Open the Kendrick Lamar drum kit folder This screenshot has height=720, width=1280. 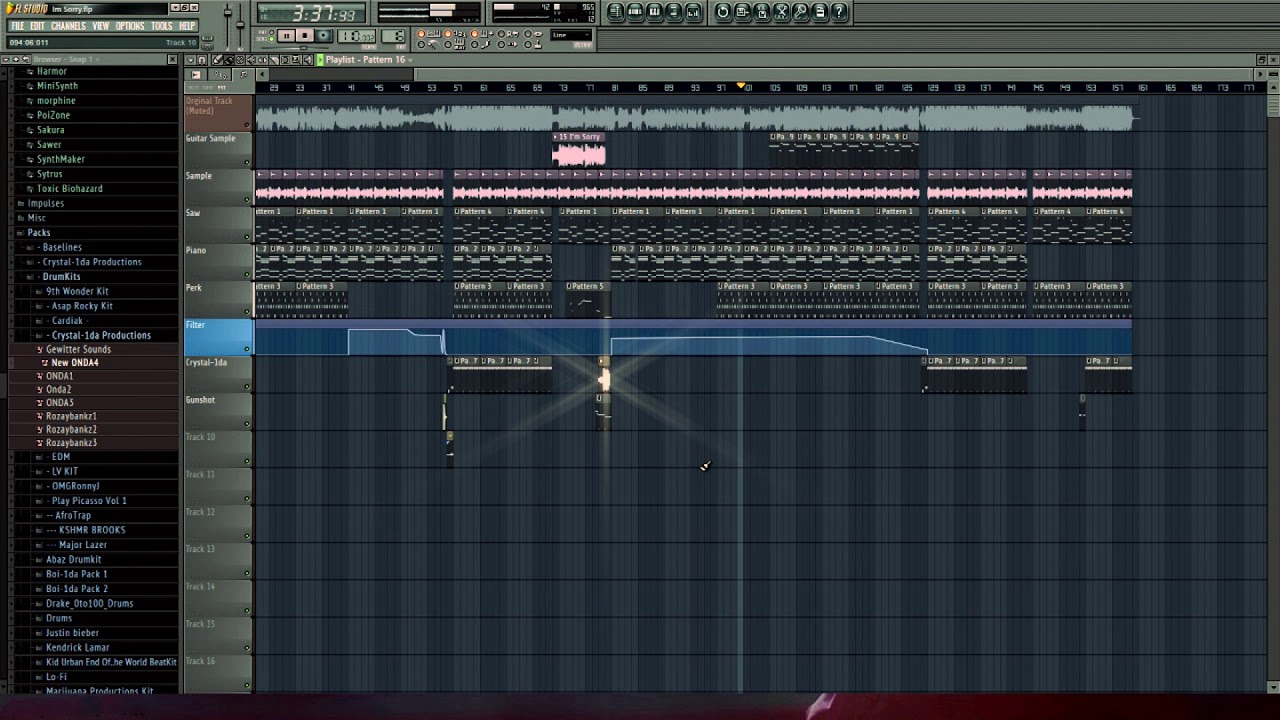point(77,647)
